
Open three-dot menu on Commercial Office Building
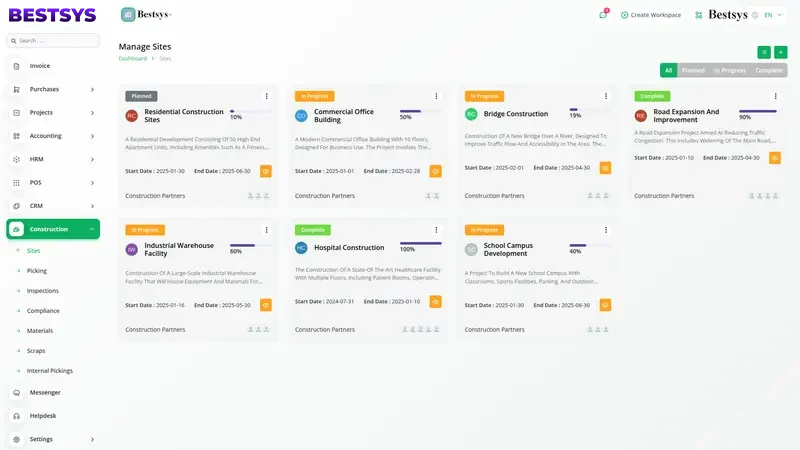[x=436, y=96]
